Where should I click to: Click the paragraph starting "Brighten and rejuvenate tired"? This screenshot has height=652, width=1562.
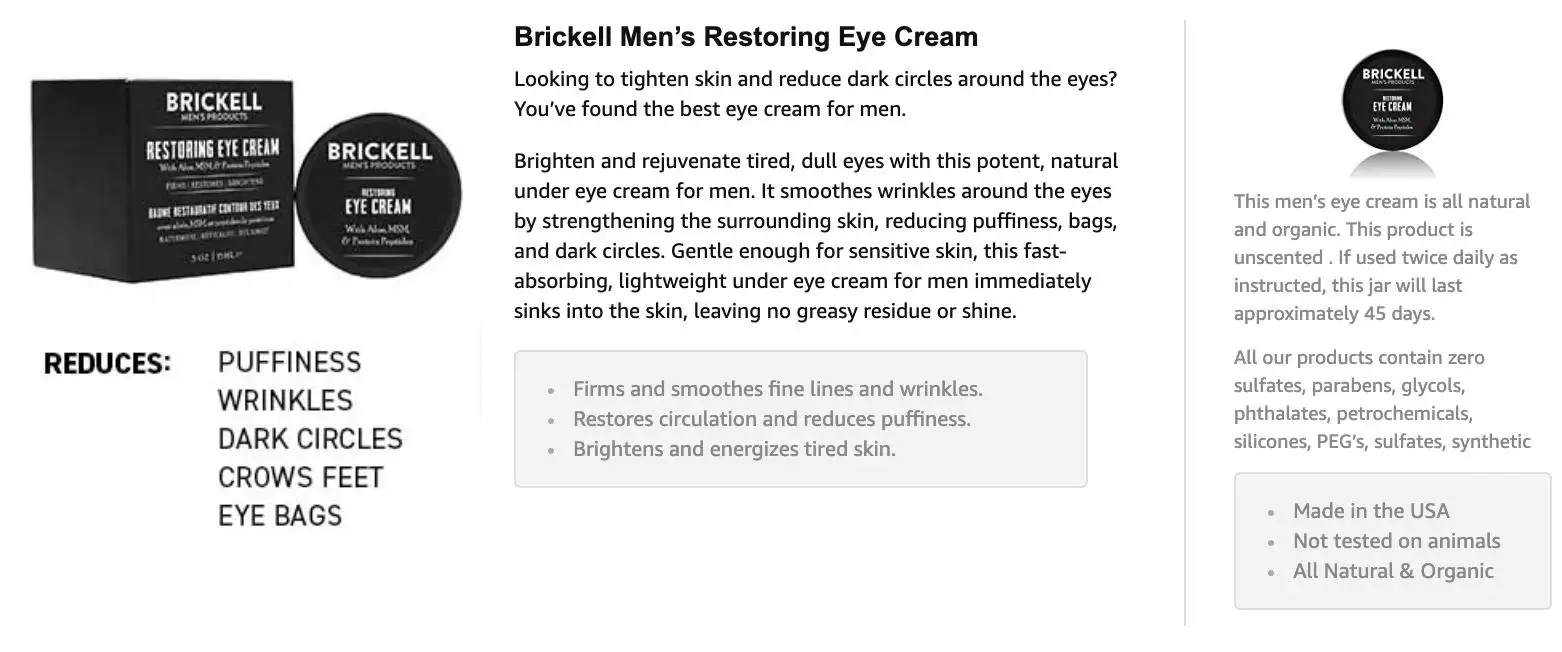(814, 236)
